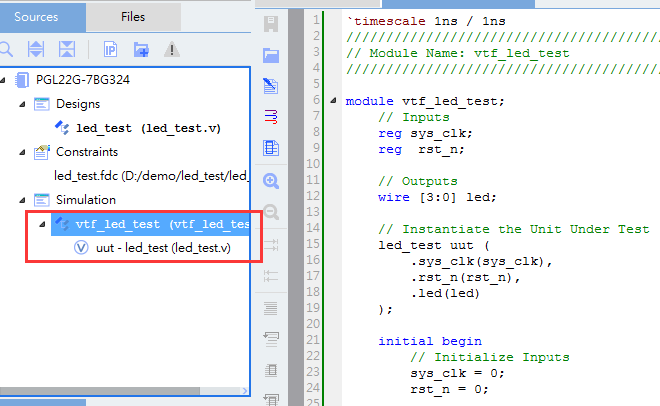The image size is (660, 406).
Task: Collapse the vtf_led_test testbench arrow
Action: point(42,224)
